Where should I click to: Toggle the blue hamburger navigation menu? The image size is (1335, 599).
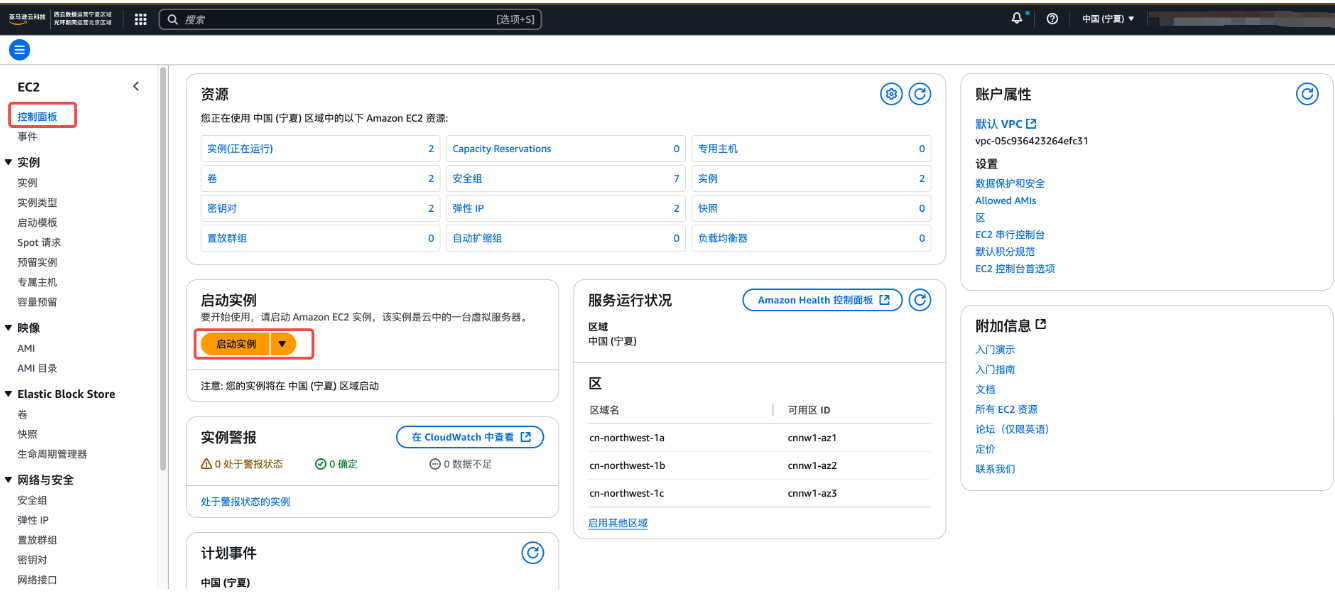[x=19, y=50]
